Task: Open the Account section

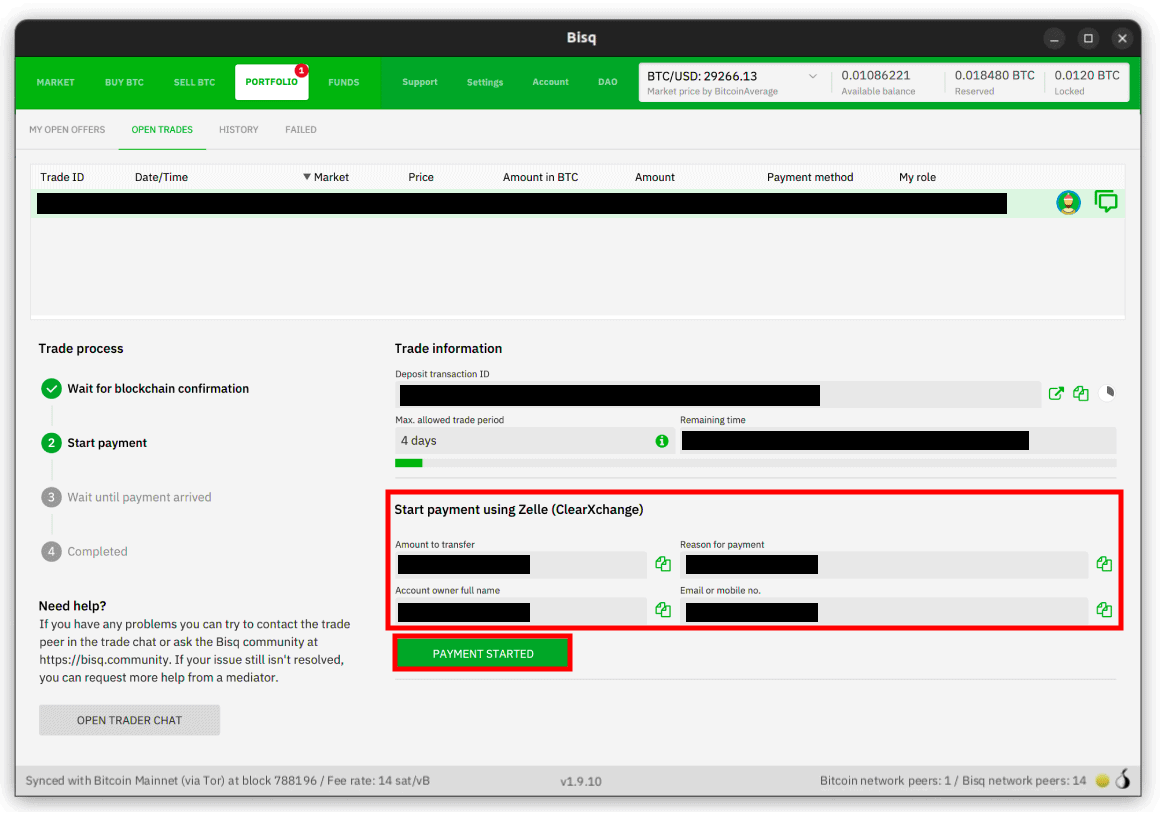Action: click(550, 82)
